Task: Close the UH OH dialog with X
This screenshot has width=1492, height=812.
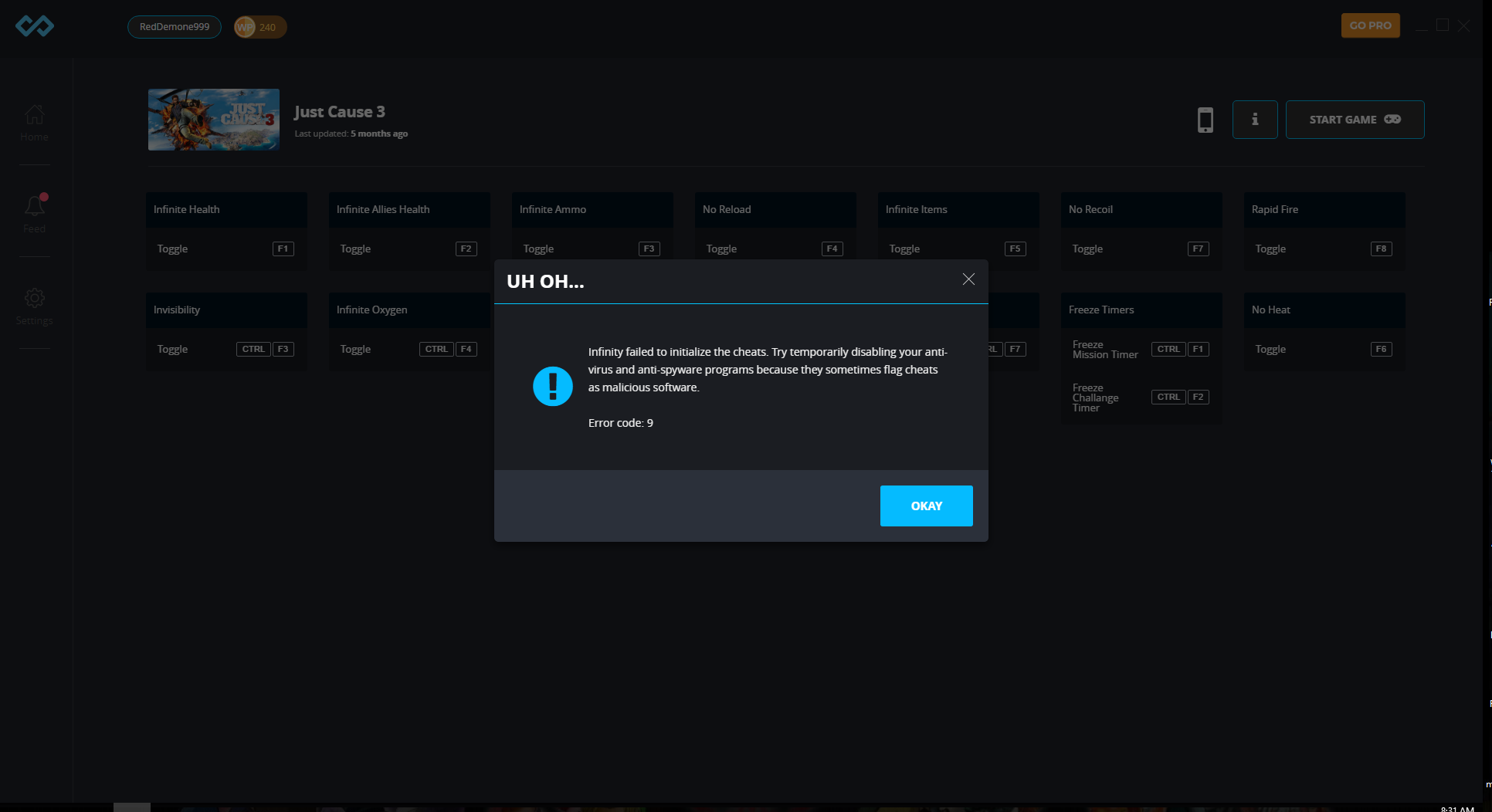Action: tap(968, 279)
